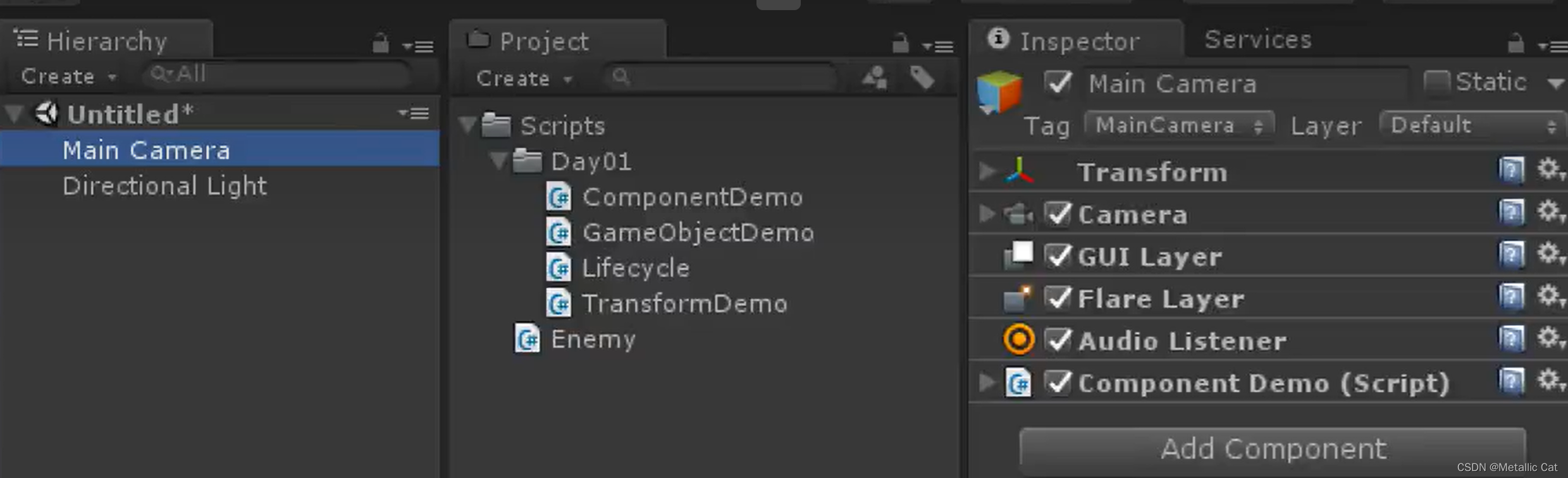The height and width of the screenshot is (478, 1568).
Task: Open the Camera component gear settings
Action: [1552, 212]
